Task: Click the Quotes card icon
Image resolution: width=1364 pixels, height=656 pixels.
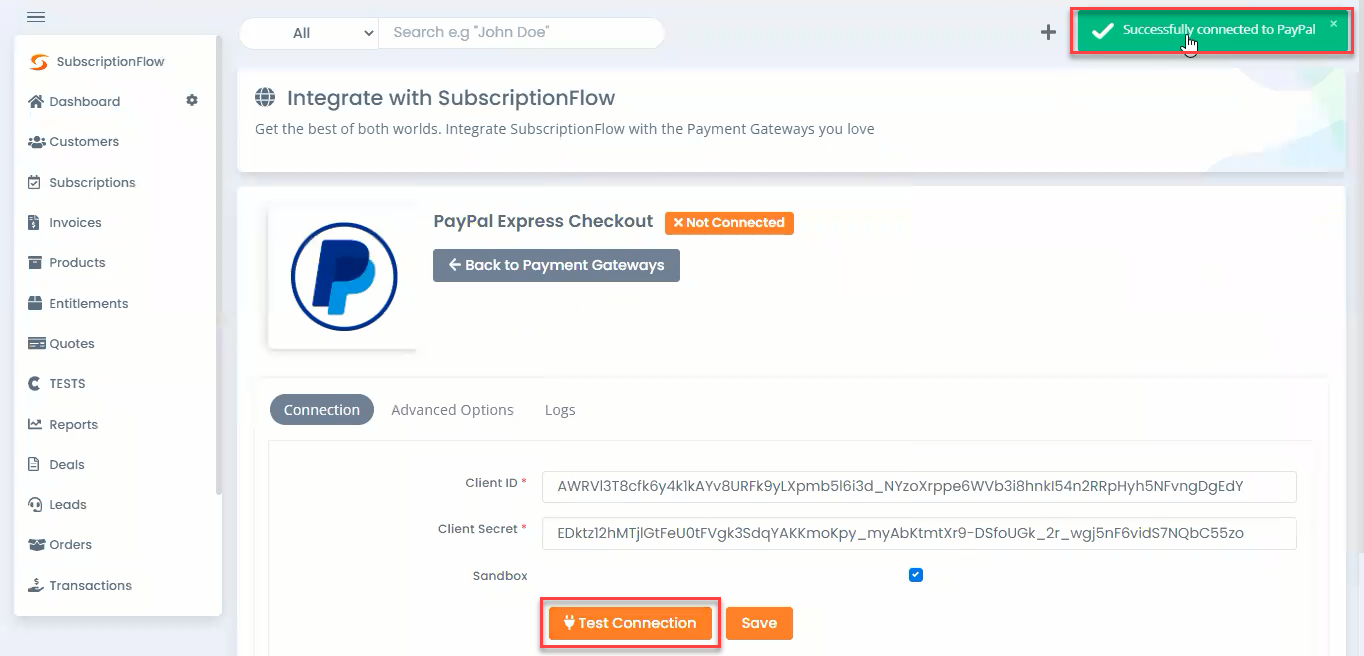Action: (36, 343)
